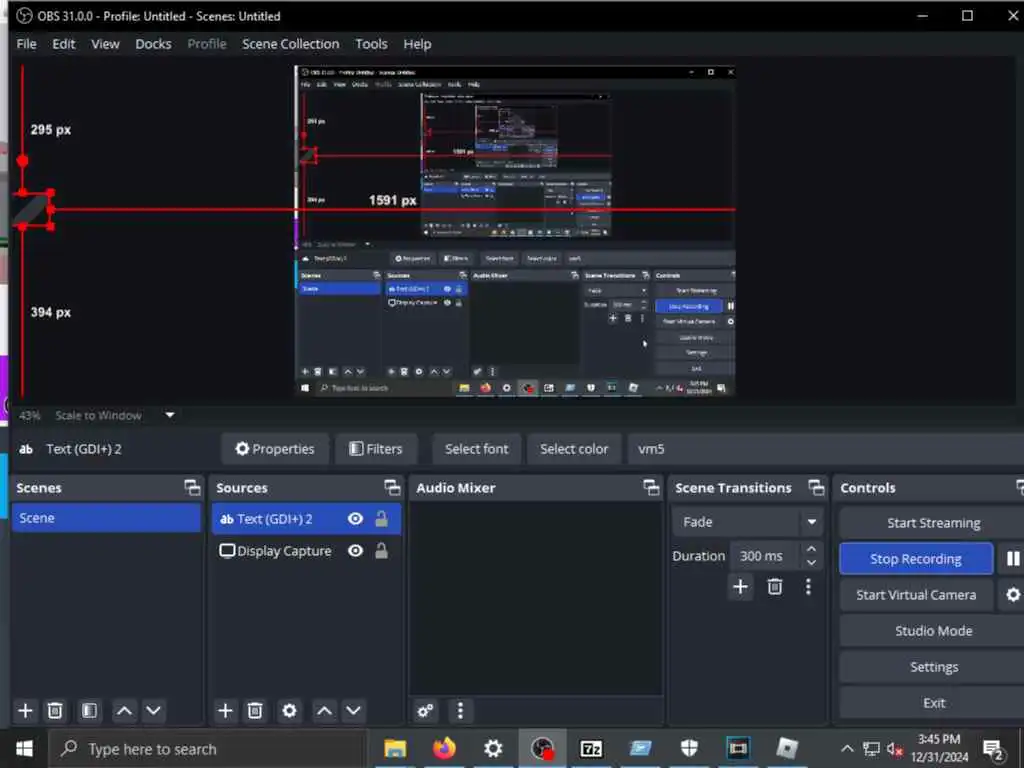Open the Help menu

point(417,44)
